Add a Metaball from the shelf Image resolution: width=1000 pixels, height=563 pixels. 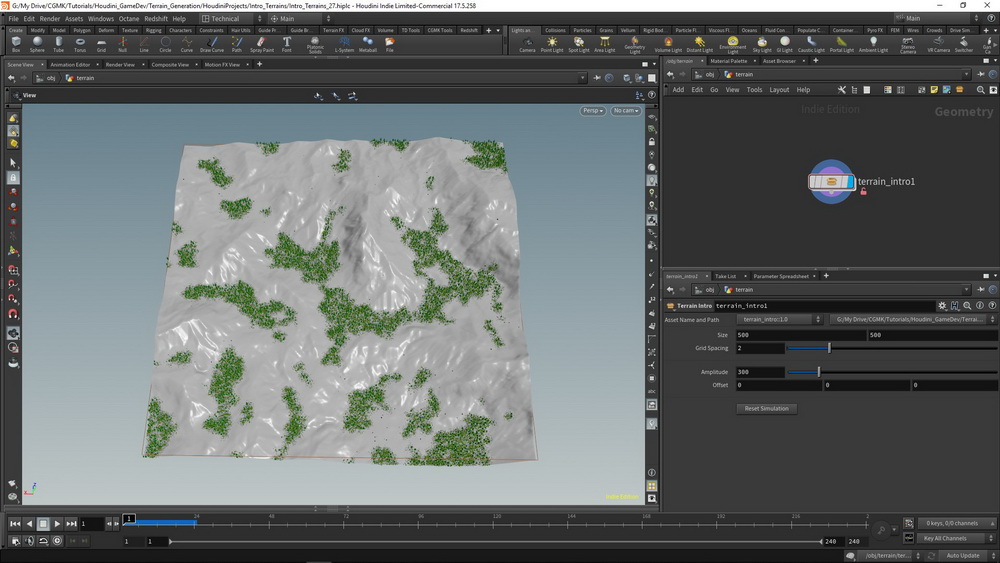[x=367, y=44]
